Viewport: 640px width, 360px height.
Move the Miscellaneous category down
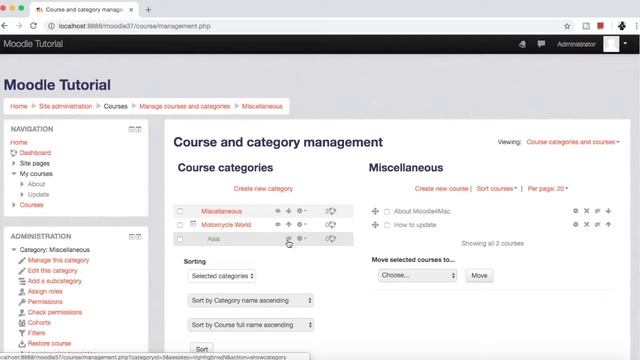[x=289, y=211]
